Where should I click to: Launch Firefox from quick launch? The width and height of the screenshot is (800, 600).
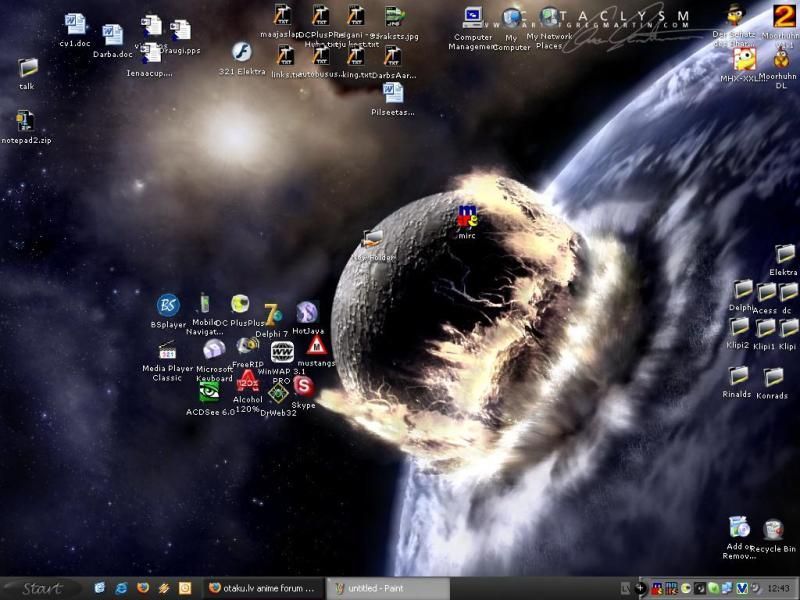point(143,588)
